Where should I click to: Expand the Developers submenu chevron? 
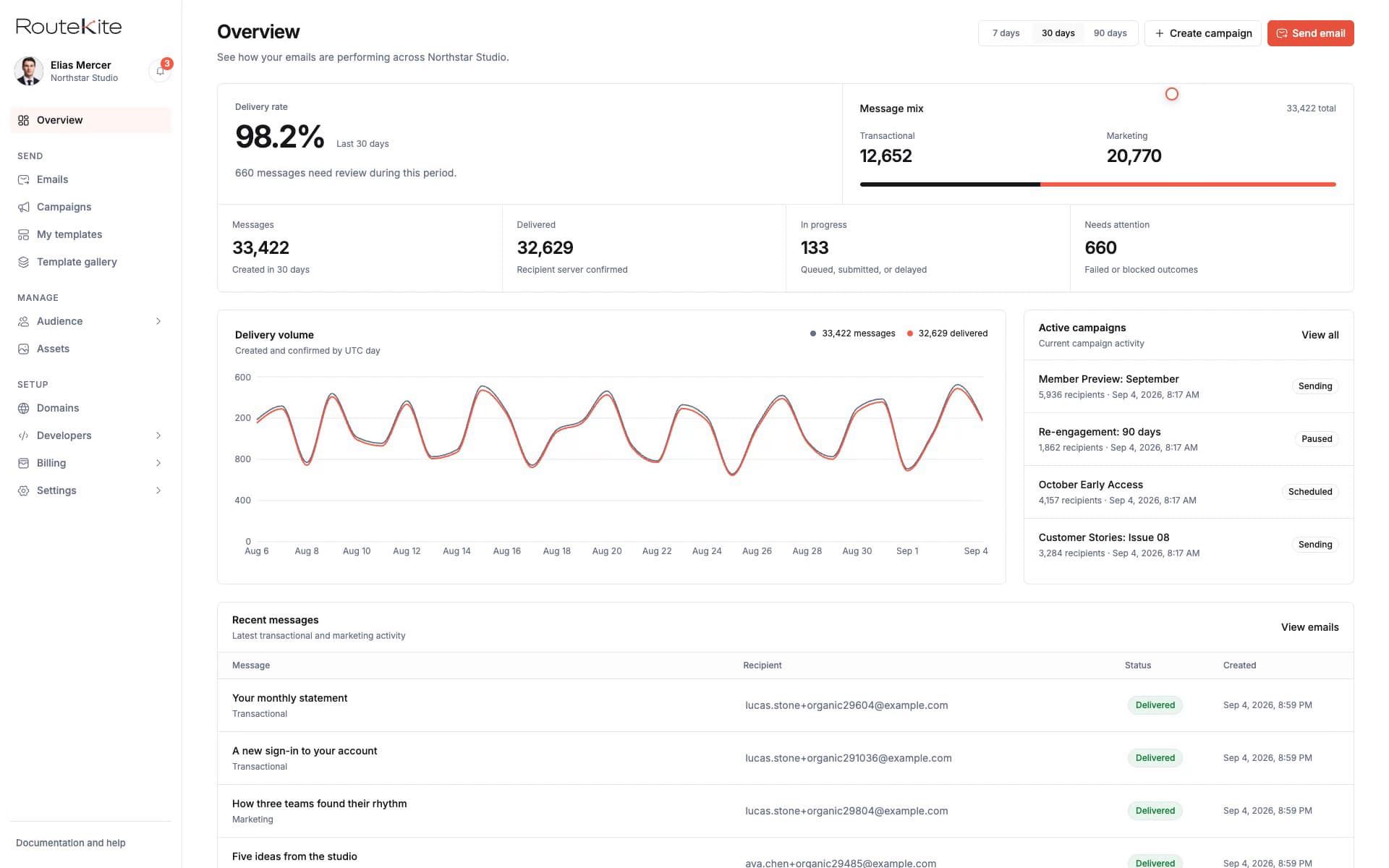(x=158, y=435)
